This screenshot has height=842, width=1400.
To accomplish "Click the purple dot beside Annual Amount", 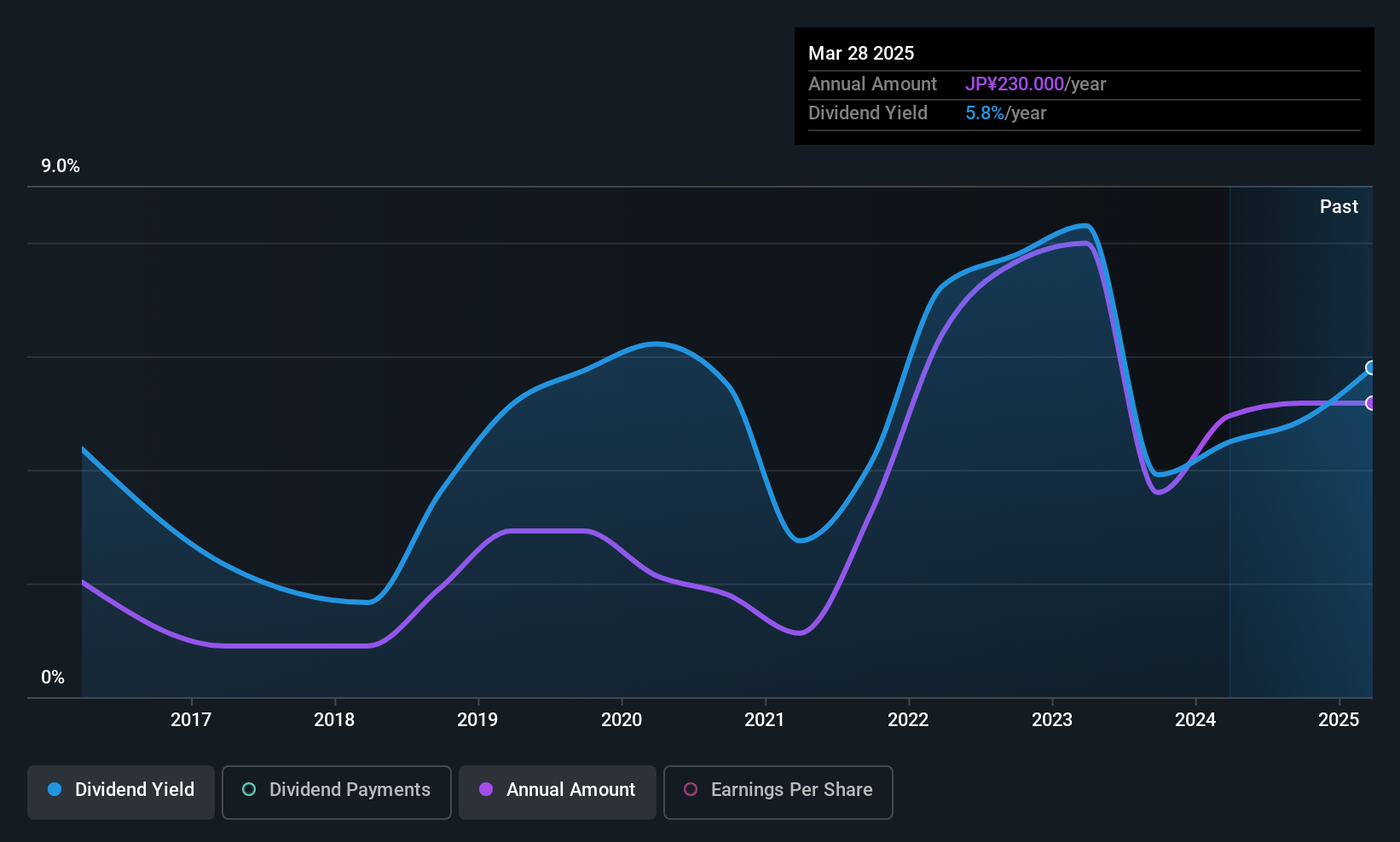I will 486,790.
